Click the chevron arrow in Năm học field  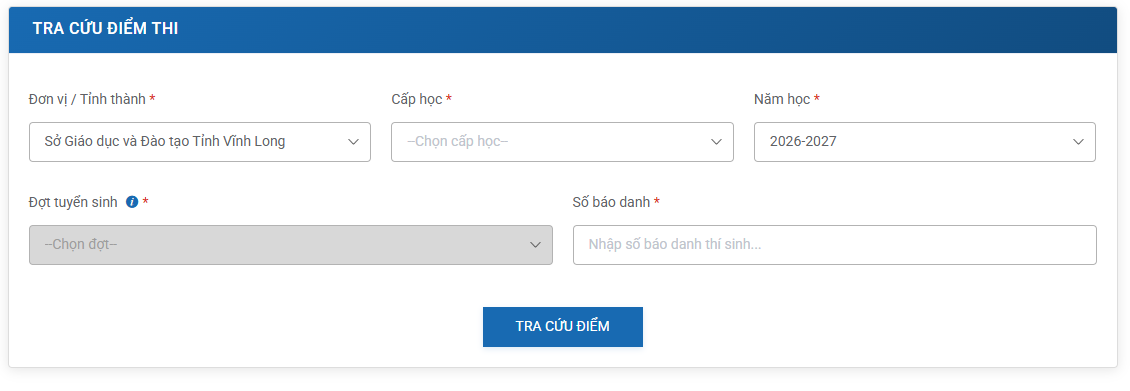click(1078, 142)
